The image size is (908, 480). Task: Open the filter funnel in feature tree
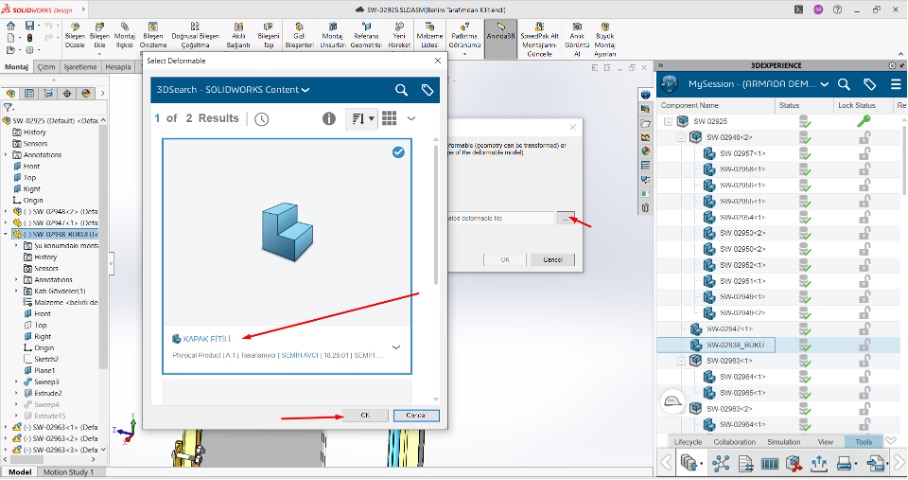[8, 107]
